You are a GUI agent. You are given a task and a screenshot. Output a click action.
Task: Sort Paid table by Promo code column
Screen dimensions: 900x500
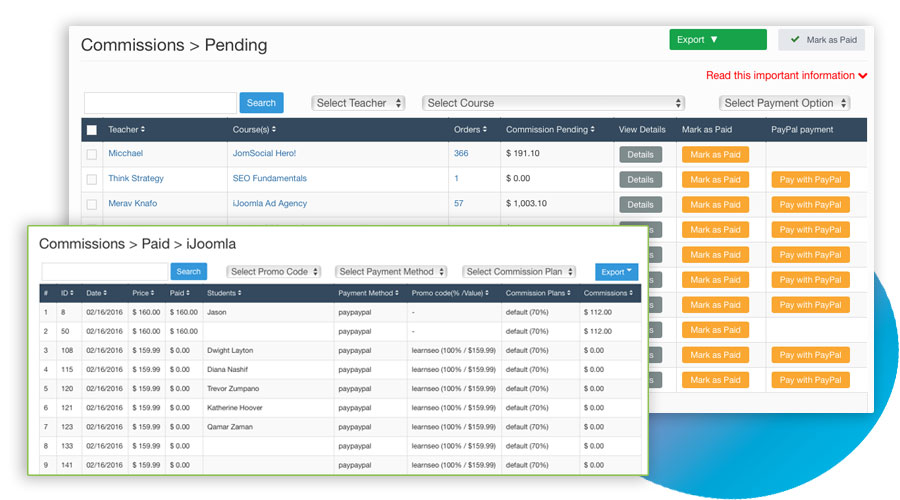tap(450, 293)
